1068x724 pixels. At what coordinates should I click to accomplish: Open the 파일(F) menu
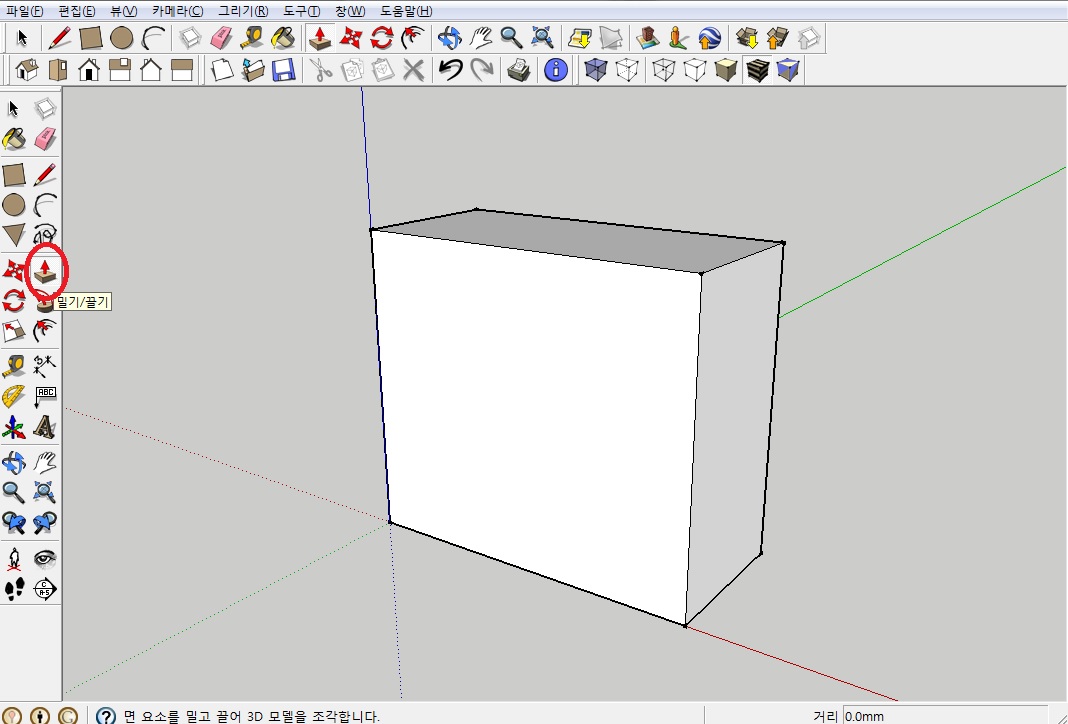[25, 11]
